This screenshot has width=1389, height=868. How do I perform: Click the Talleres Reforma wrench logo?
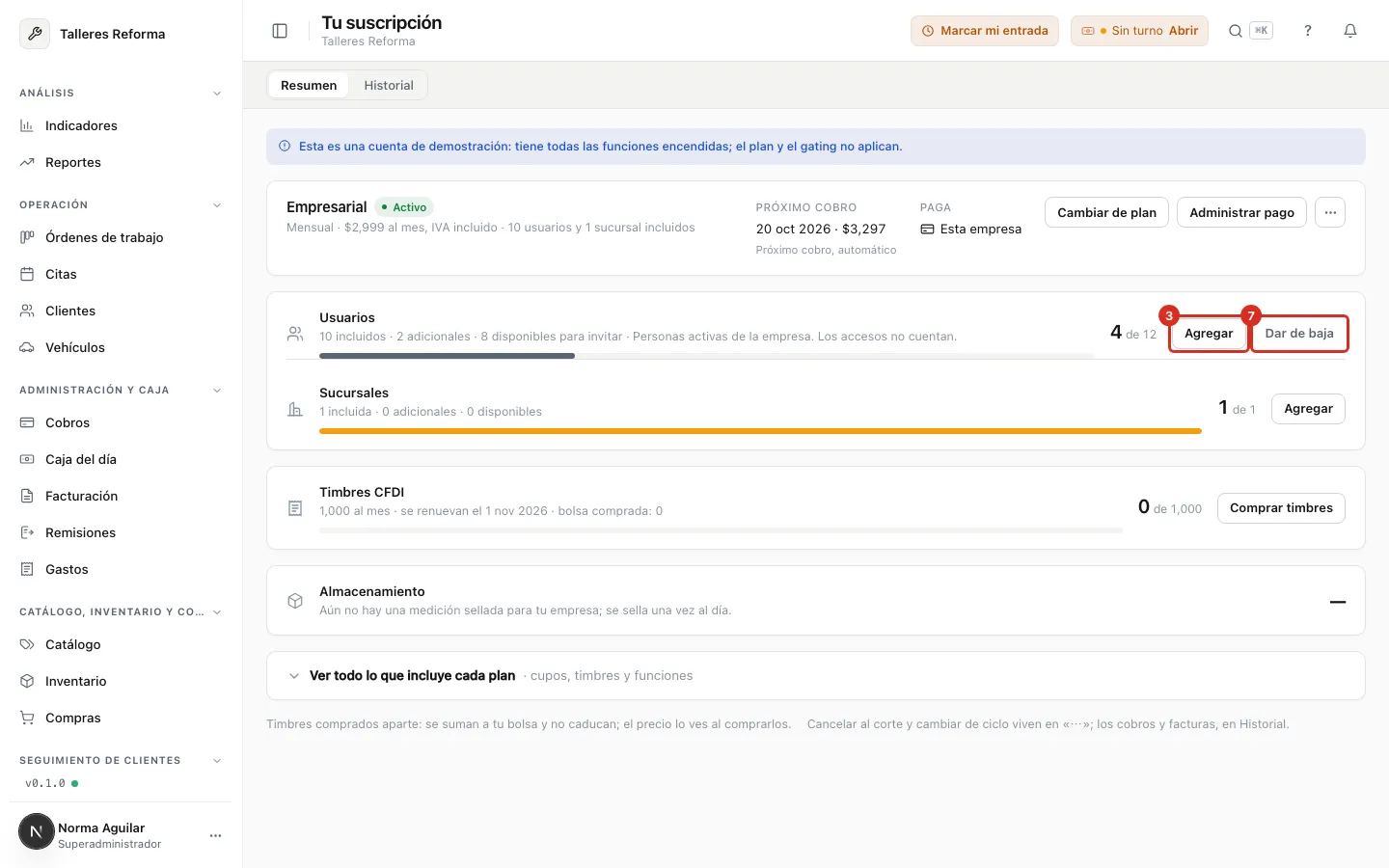click(35, 34)
